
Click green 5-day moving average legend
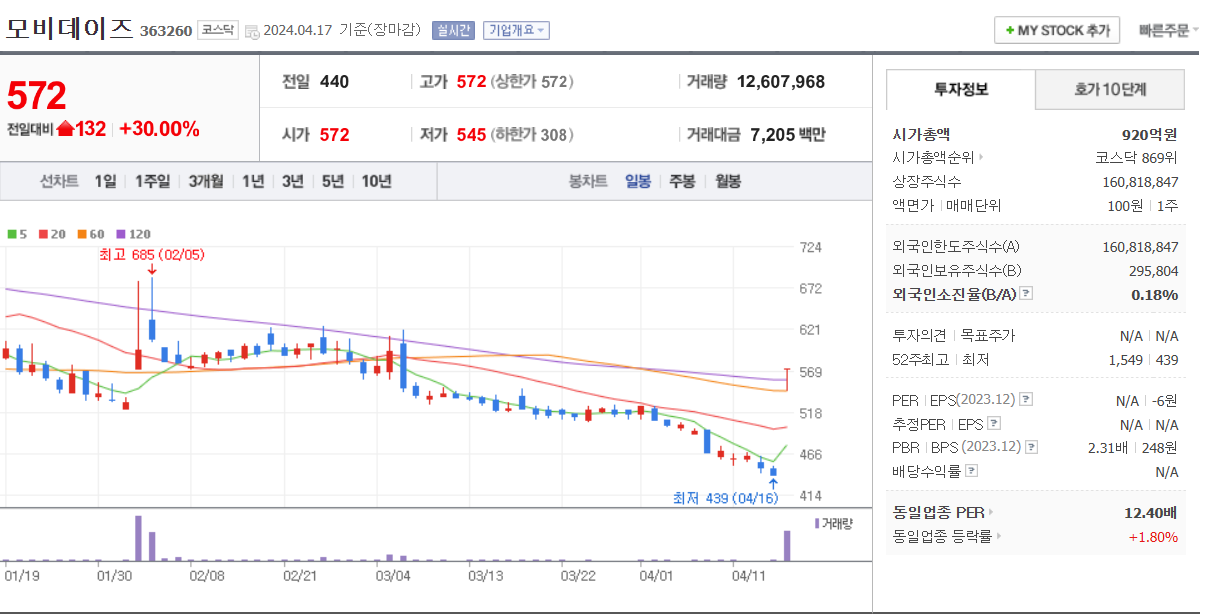[x=17, y=234]
